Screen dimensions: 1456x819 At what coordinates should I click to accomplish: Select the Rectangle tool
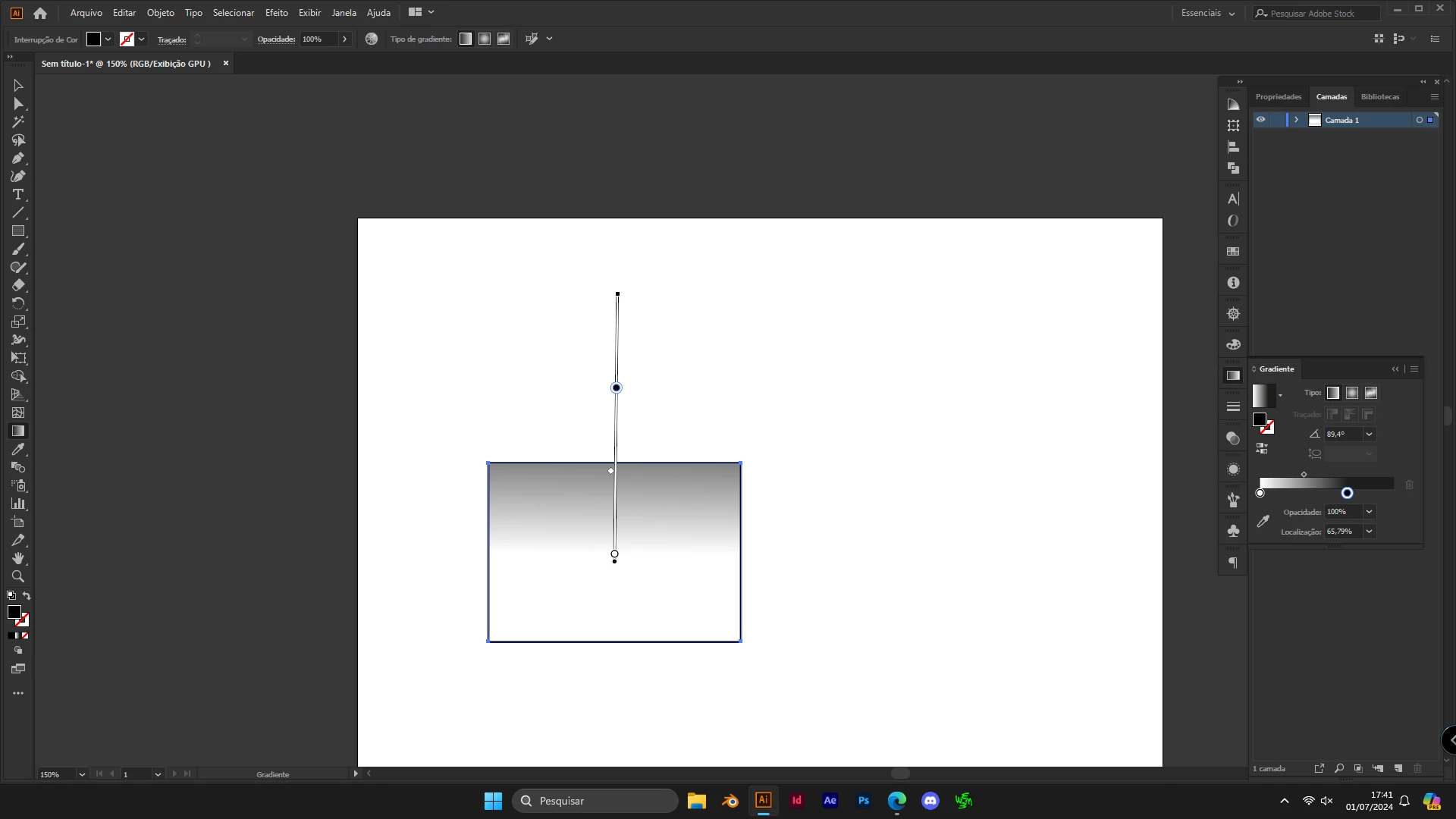click(18, 231)
